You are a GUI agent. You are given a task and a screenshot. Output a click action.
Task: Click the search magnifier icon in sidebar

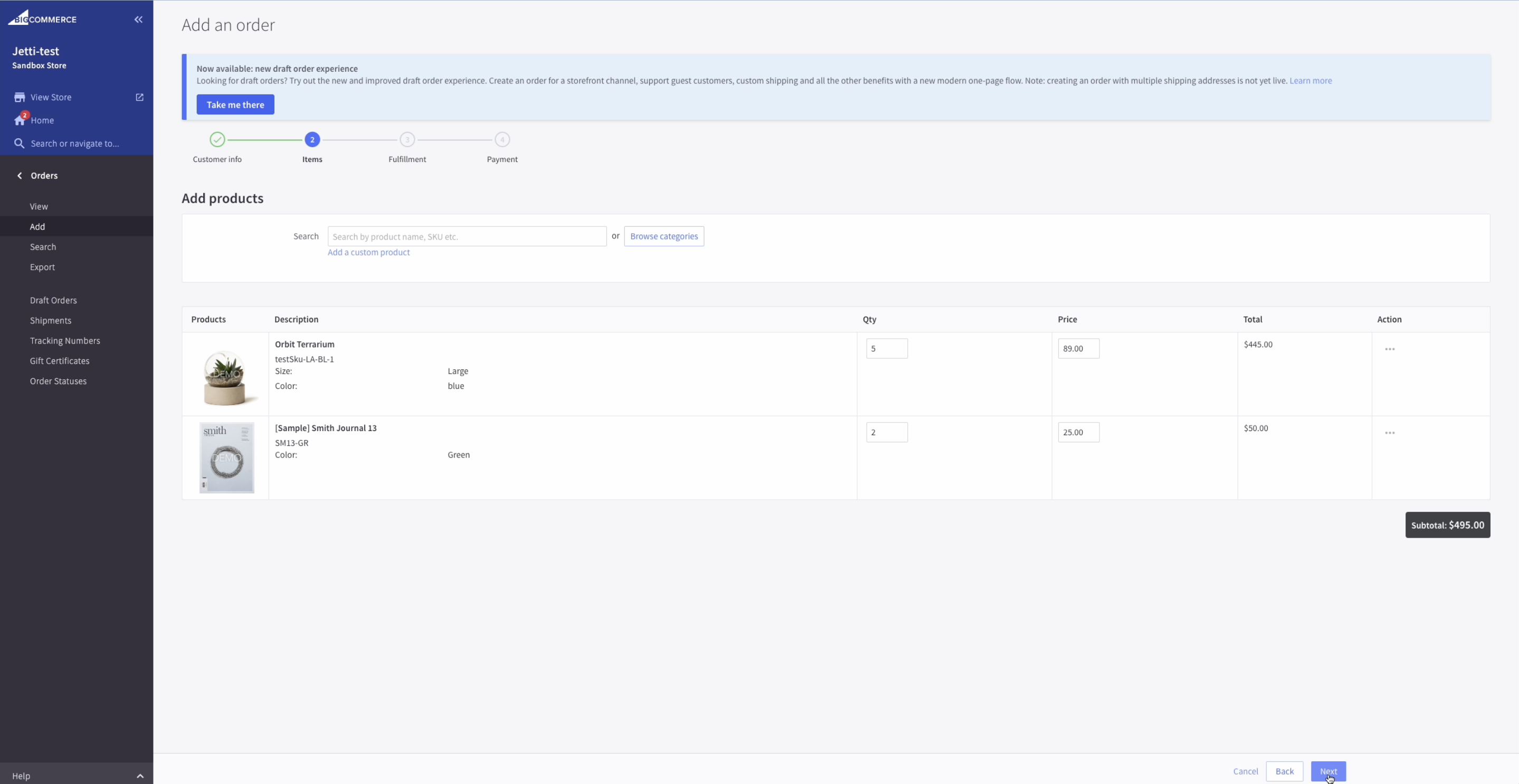(x=20, y=144)
